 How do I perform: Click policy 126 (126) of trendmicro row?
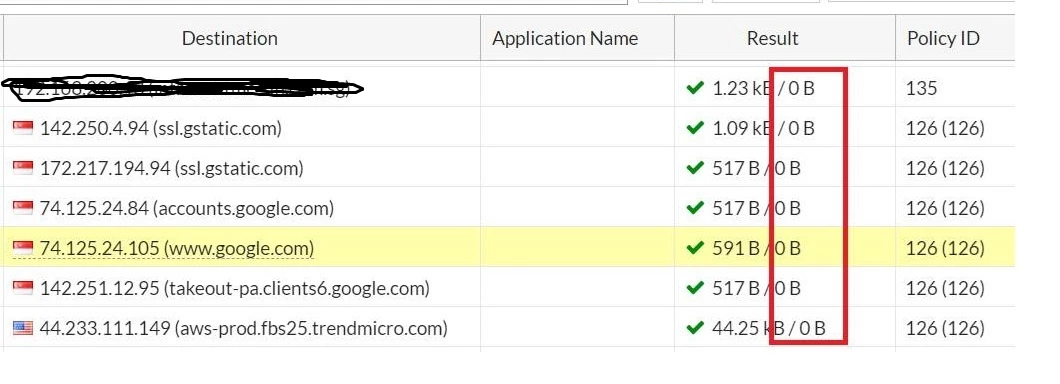pyautogui.click(x=945, y=328)
